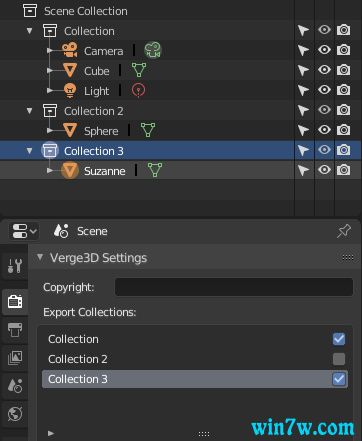Screen dimensions: 362x441
Task: Select the Cube mesh data icon
Action: tap(139, 70)
